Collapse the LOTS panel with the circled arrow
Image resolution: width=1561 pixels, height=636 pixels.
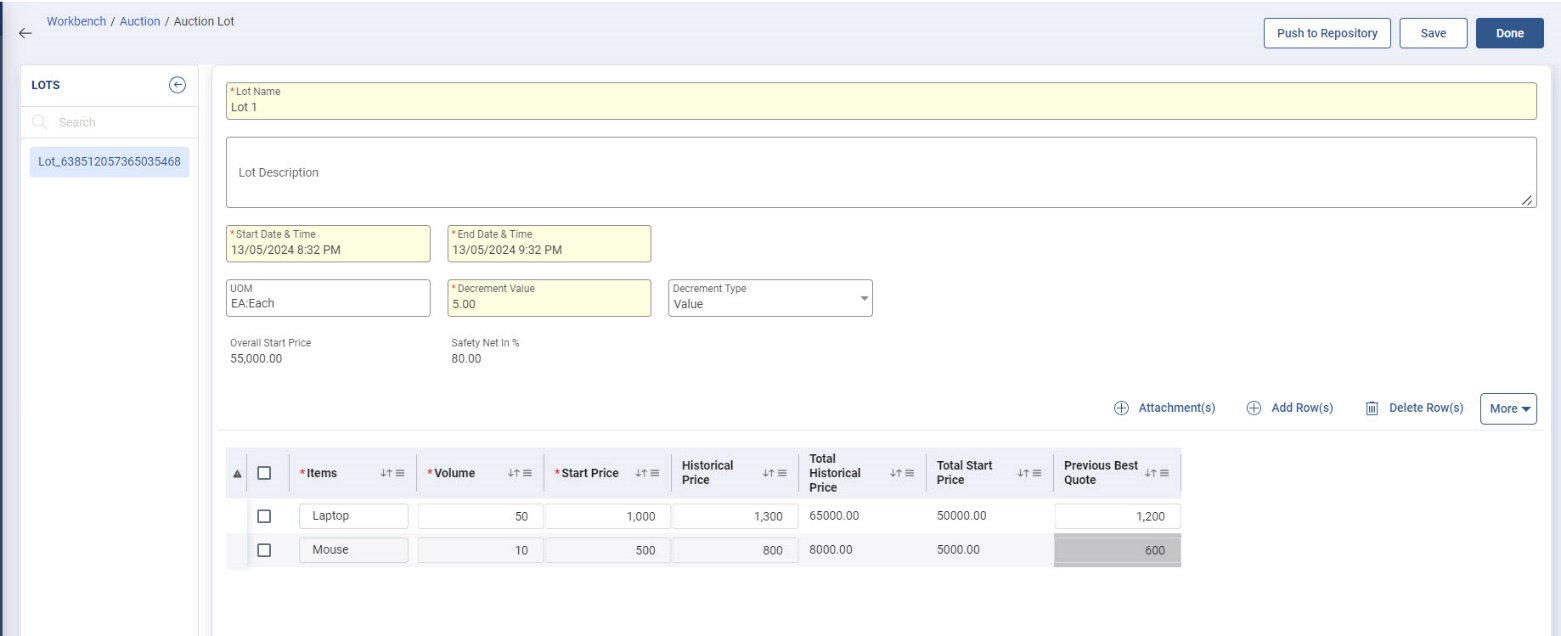click(177, 85)
